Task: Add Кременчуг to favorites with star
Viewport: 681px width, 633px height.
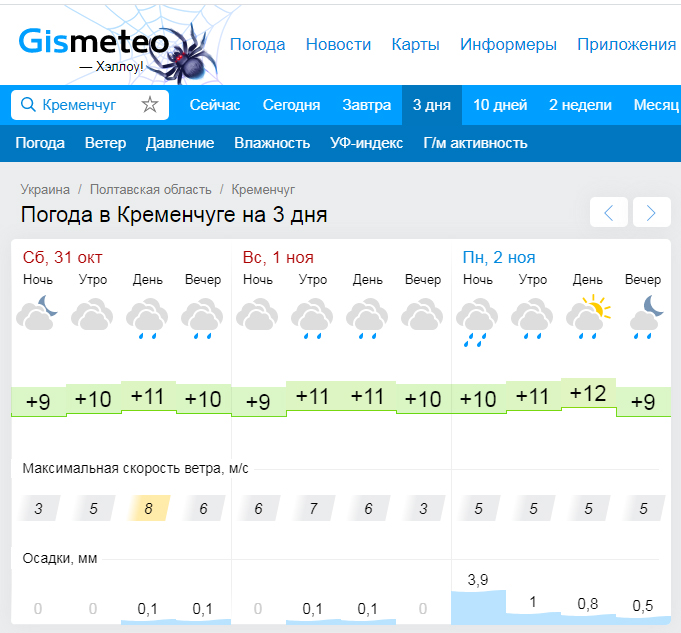Action: [150, 105]
